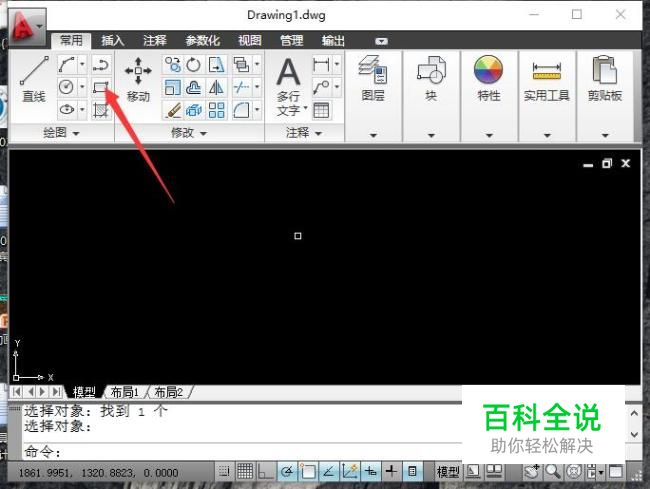
Task: Open the Block (块) panel
Action: [x=431, y=79]
